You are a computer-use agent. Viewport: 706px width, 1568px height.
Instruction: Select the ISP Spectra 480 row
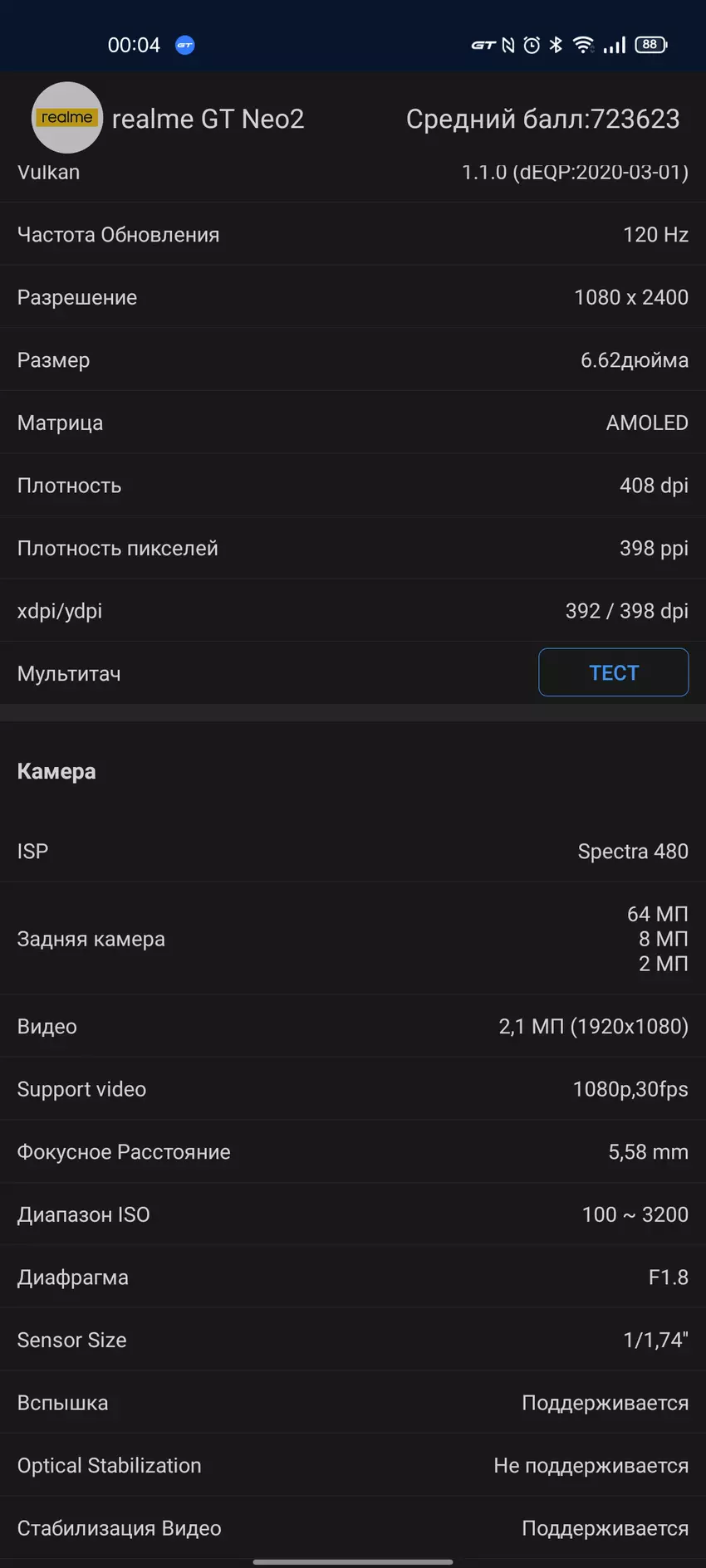coord(353,851)
